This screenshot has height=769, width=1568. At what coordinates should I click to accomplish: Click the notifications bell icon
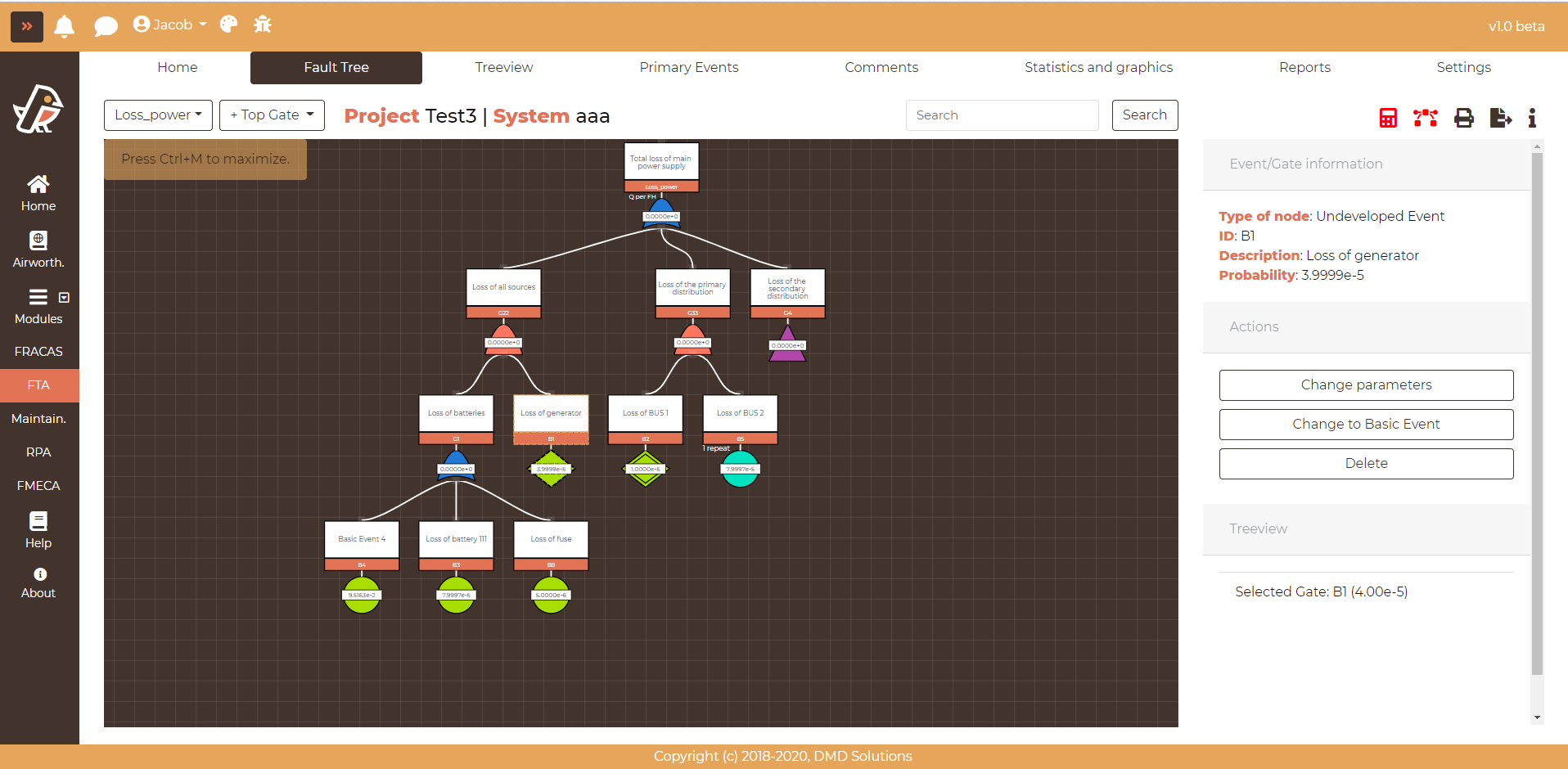[x=64, y=26]
